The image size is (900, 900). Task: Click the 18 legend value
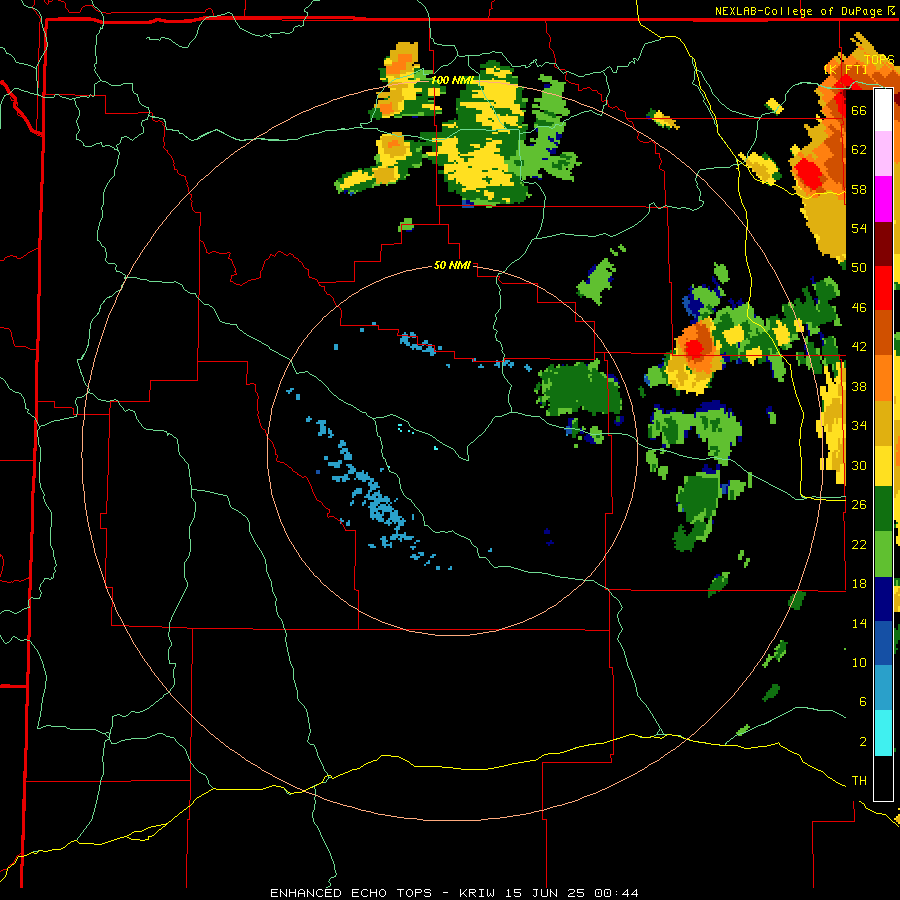point(859,584)
